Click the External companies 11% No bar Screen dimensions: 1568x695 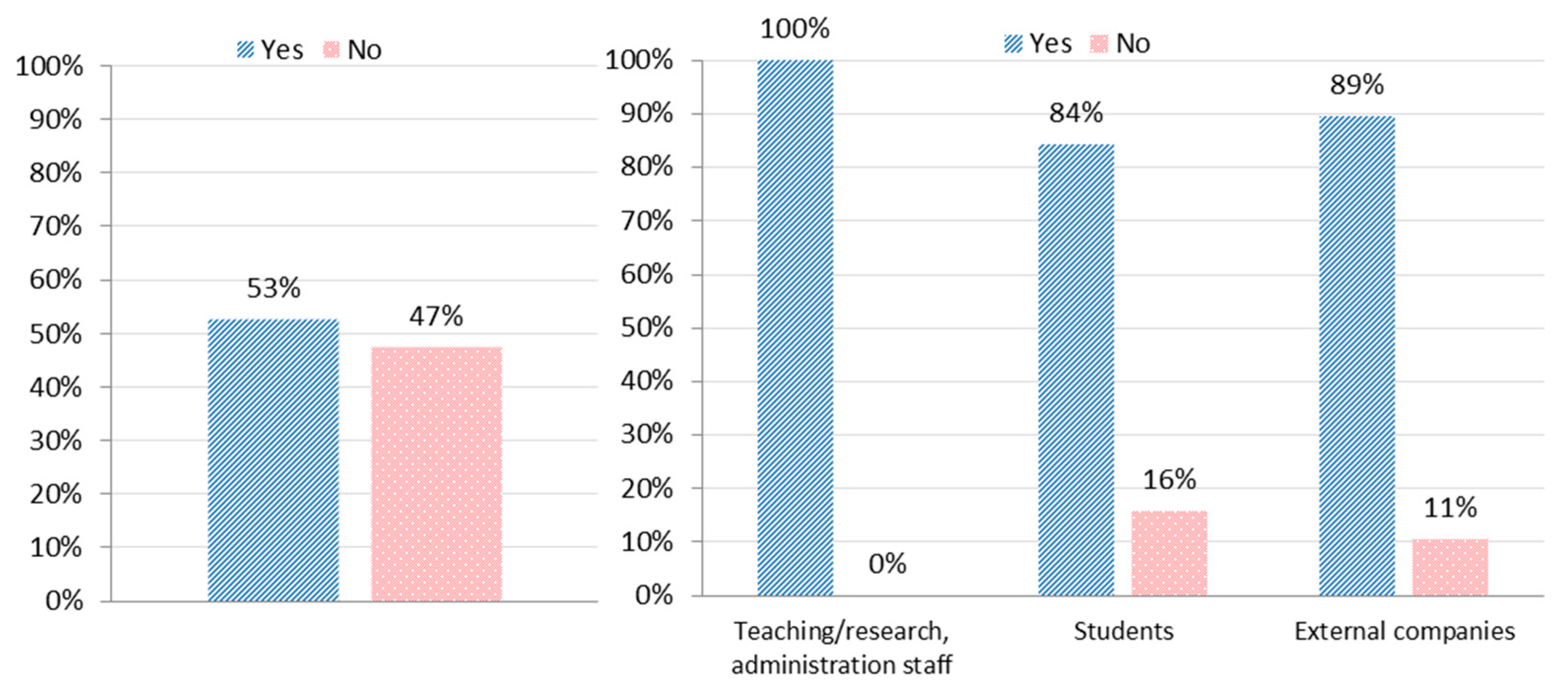pos(1450,566)
